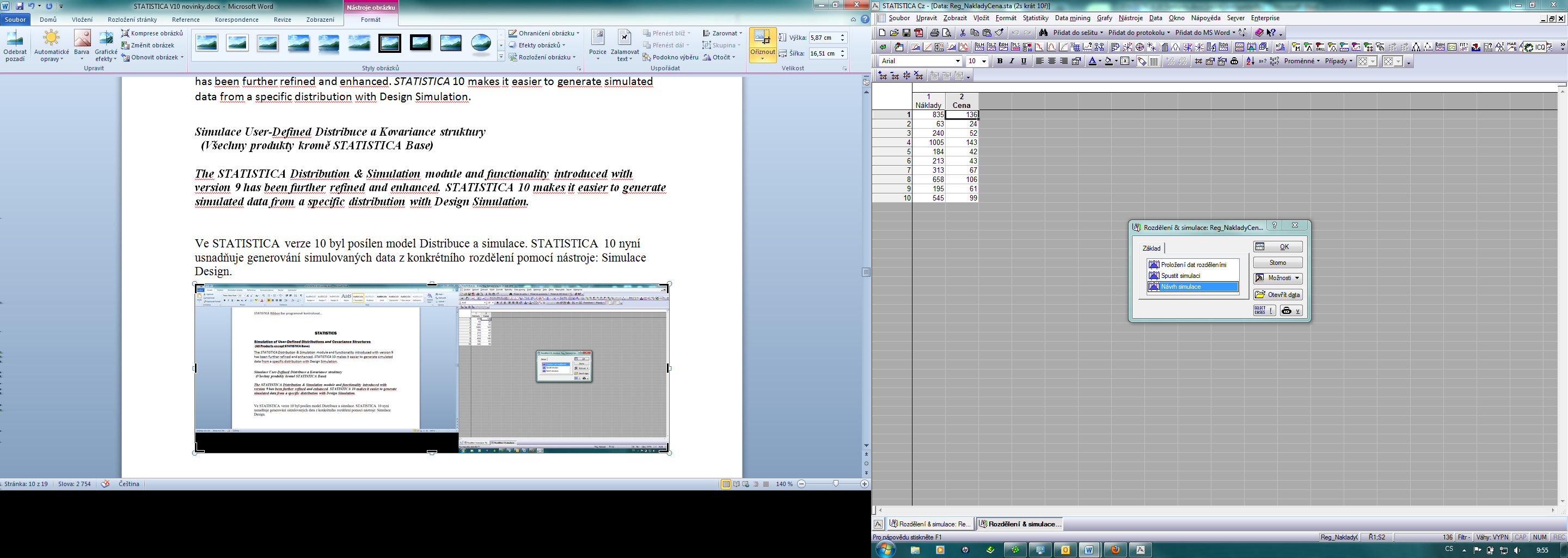Click the Storno button in dialog

tap(1278, 263)
